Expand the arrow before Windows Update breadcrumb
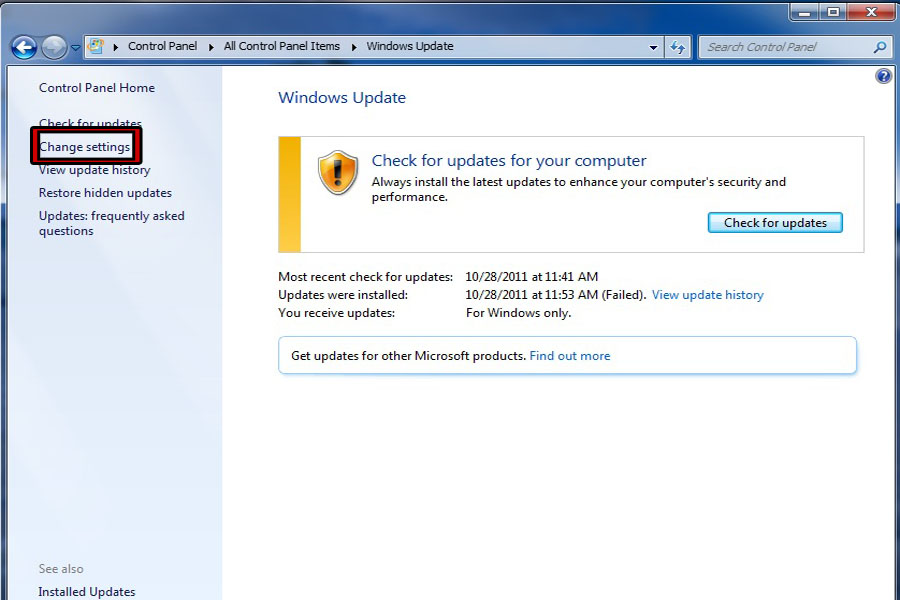Image resolution: width=900 pixels, height=600 pixels. [x=354, y=47]
